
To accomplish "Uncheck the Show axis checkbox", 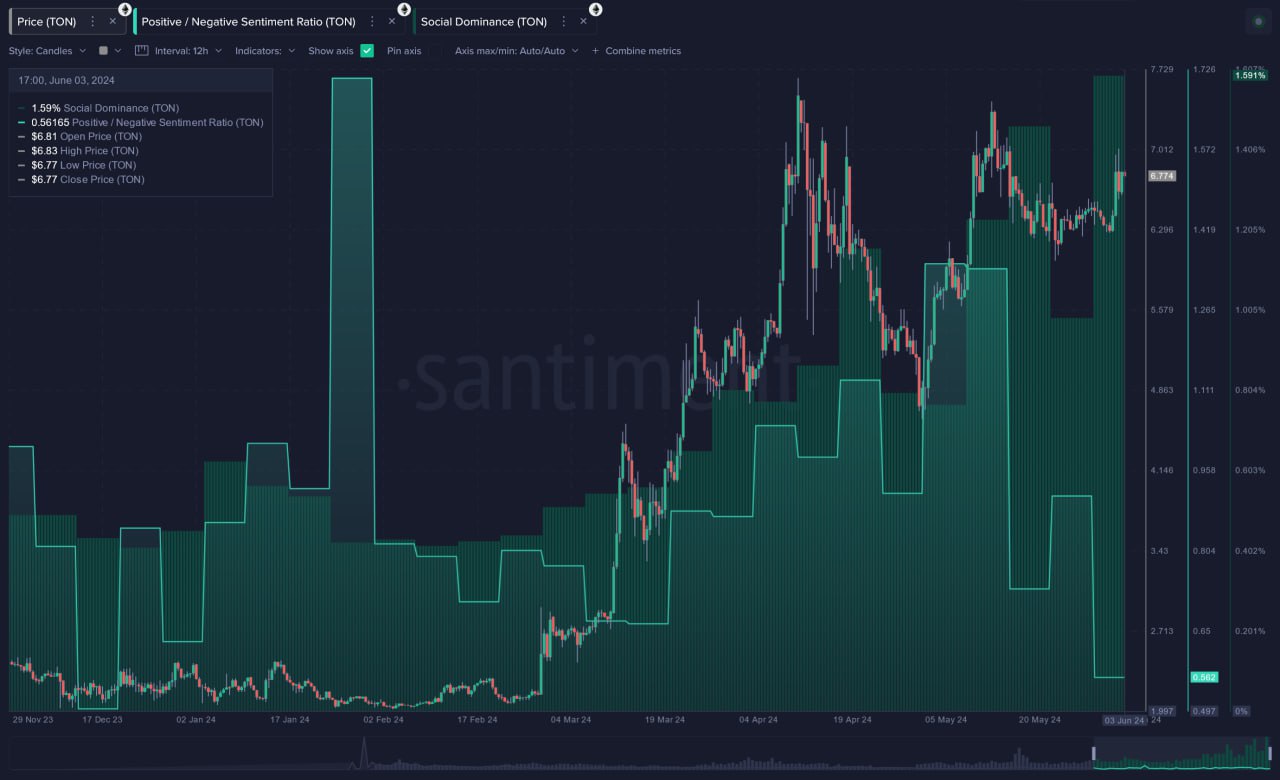I will tap(367, 50).
